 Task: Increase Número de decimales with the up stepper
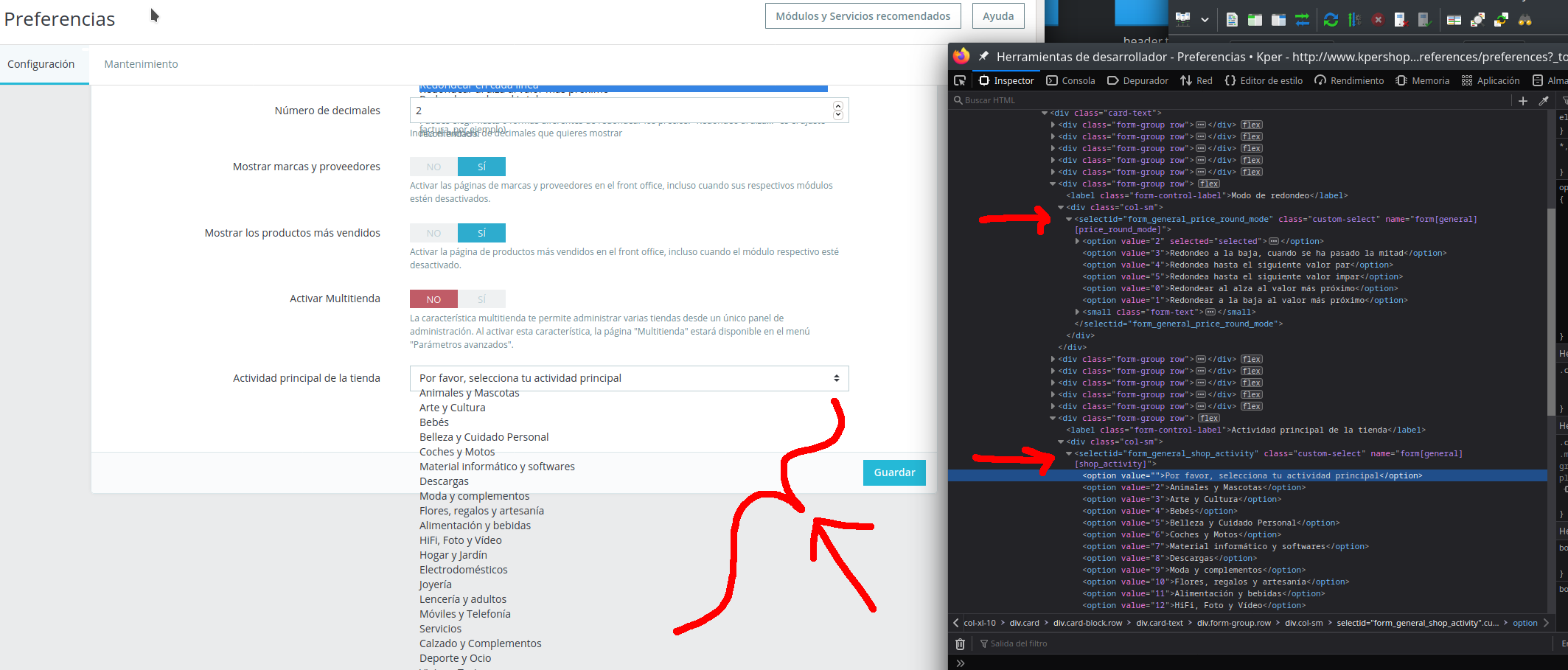click(837, 106)
